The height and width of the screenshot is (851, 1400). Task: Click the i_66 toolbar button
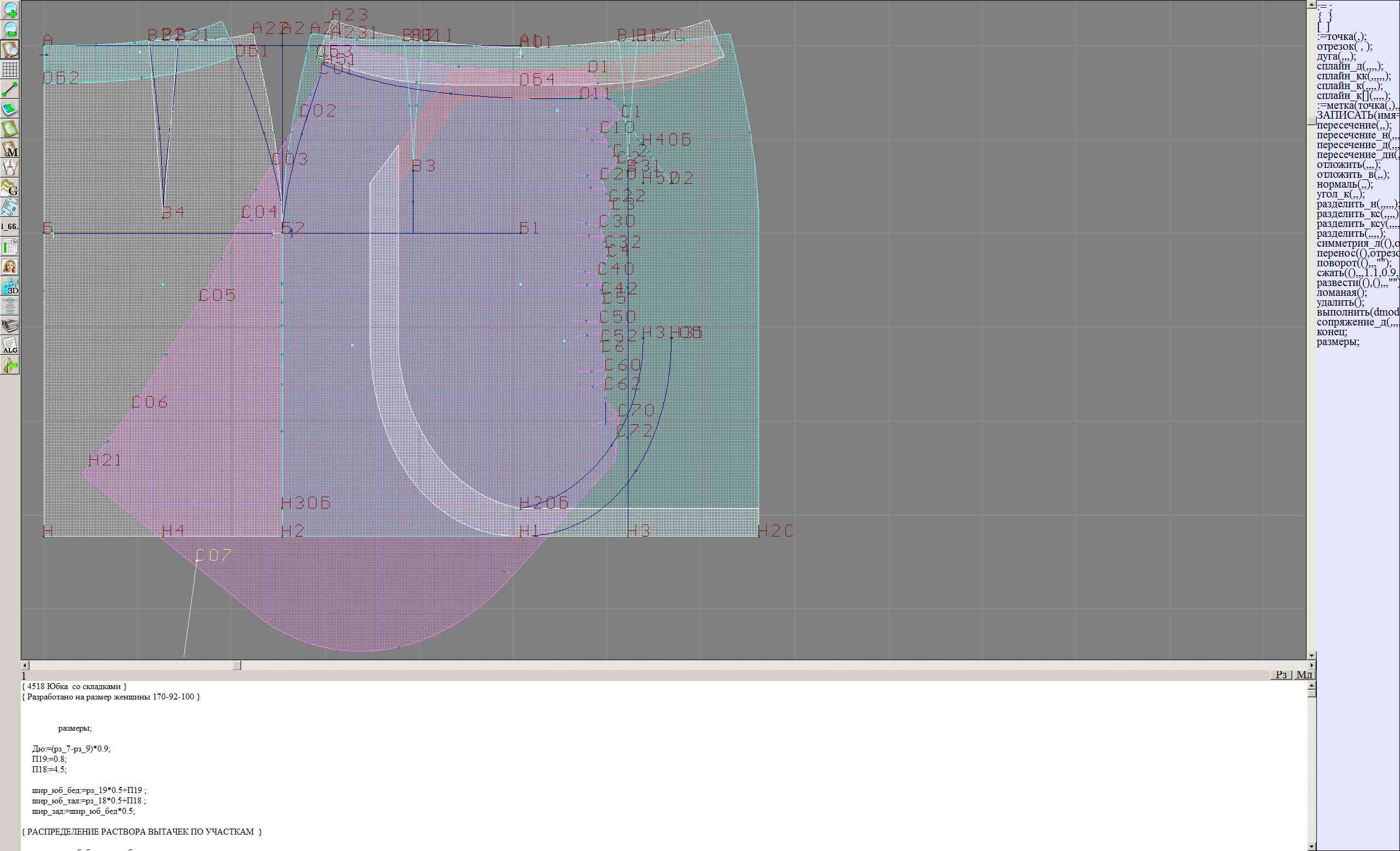[x=10, y=226]
